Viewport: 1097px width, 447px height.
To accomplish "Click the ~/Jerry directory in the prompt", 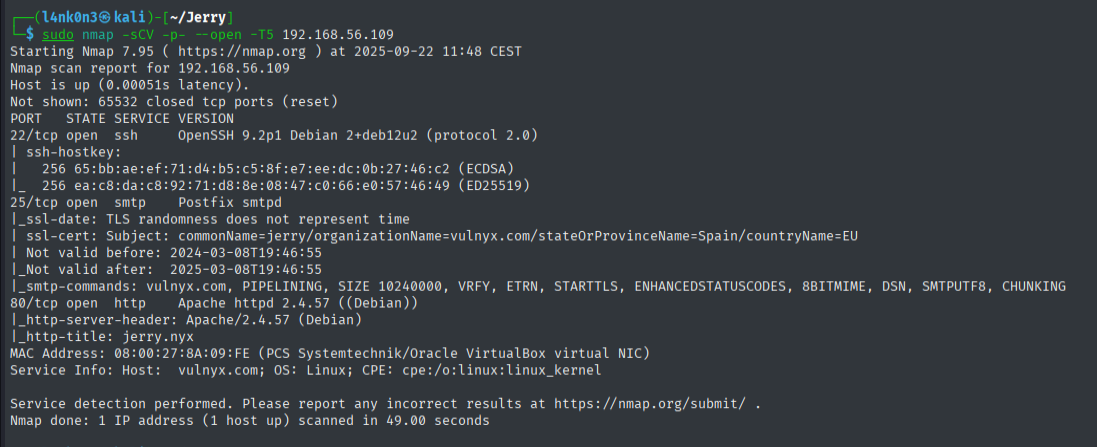I will tap(201, 17).
